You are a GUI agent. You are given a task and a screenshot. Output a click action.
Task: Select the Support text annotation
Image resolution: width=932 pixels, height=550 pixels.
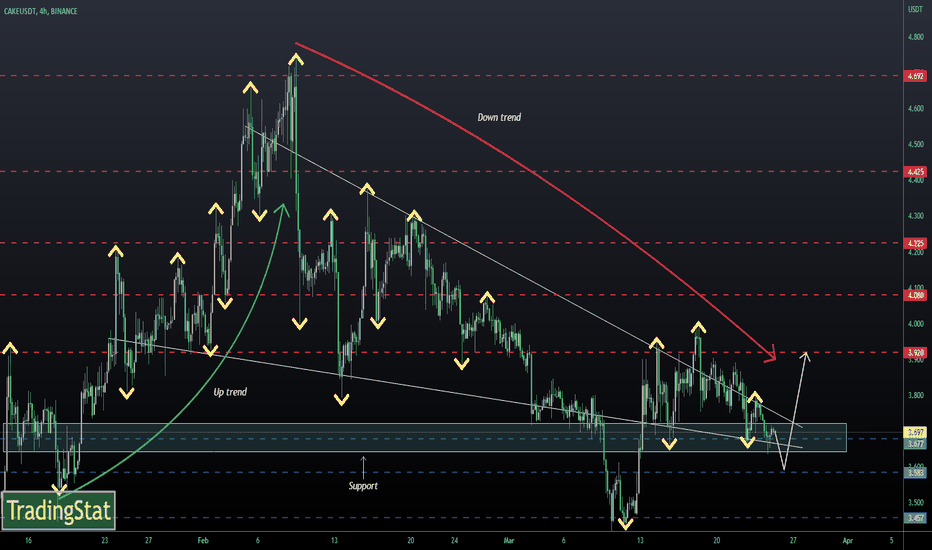click(363, 486)
